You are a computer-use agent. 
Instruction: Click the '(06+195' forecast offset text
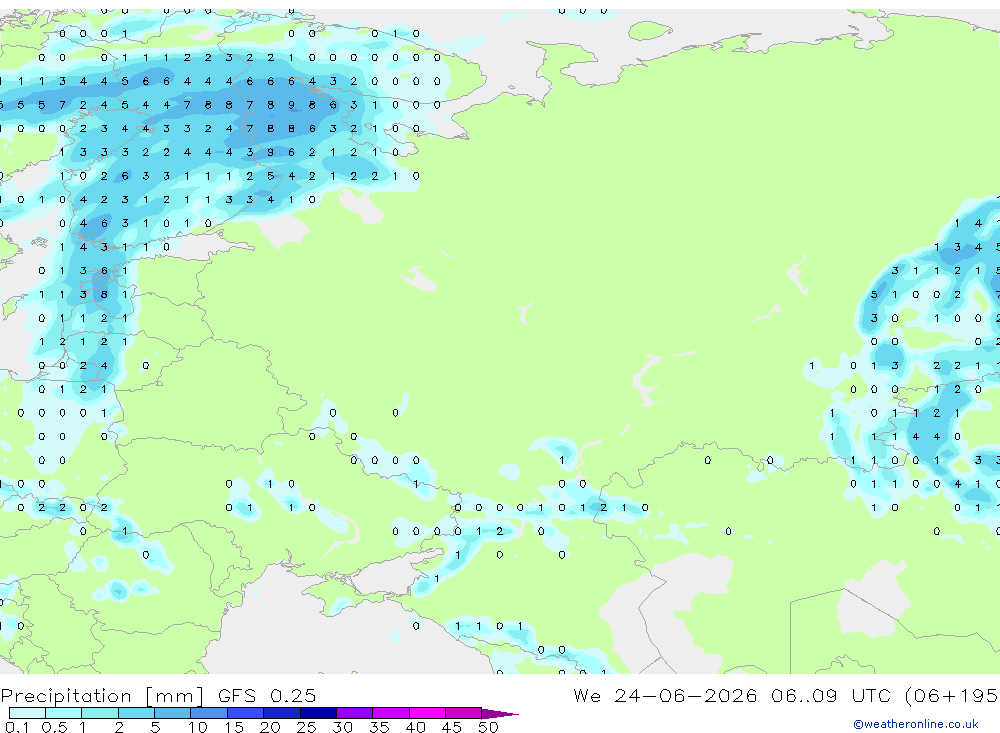952,696
